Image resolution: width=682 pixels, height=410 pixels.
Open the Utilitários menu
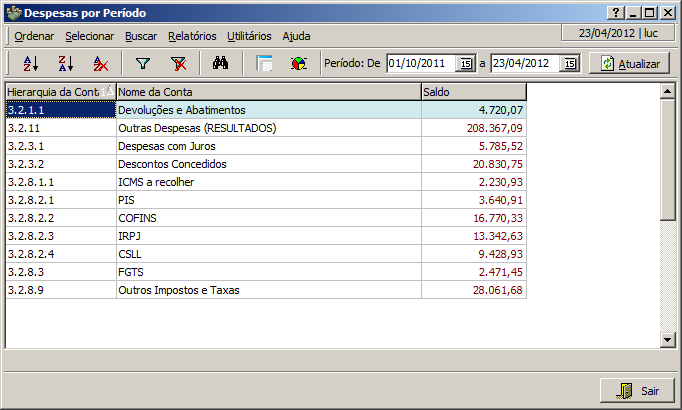click(x=249, y=35)
